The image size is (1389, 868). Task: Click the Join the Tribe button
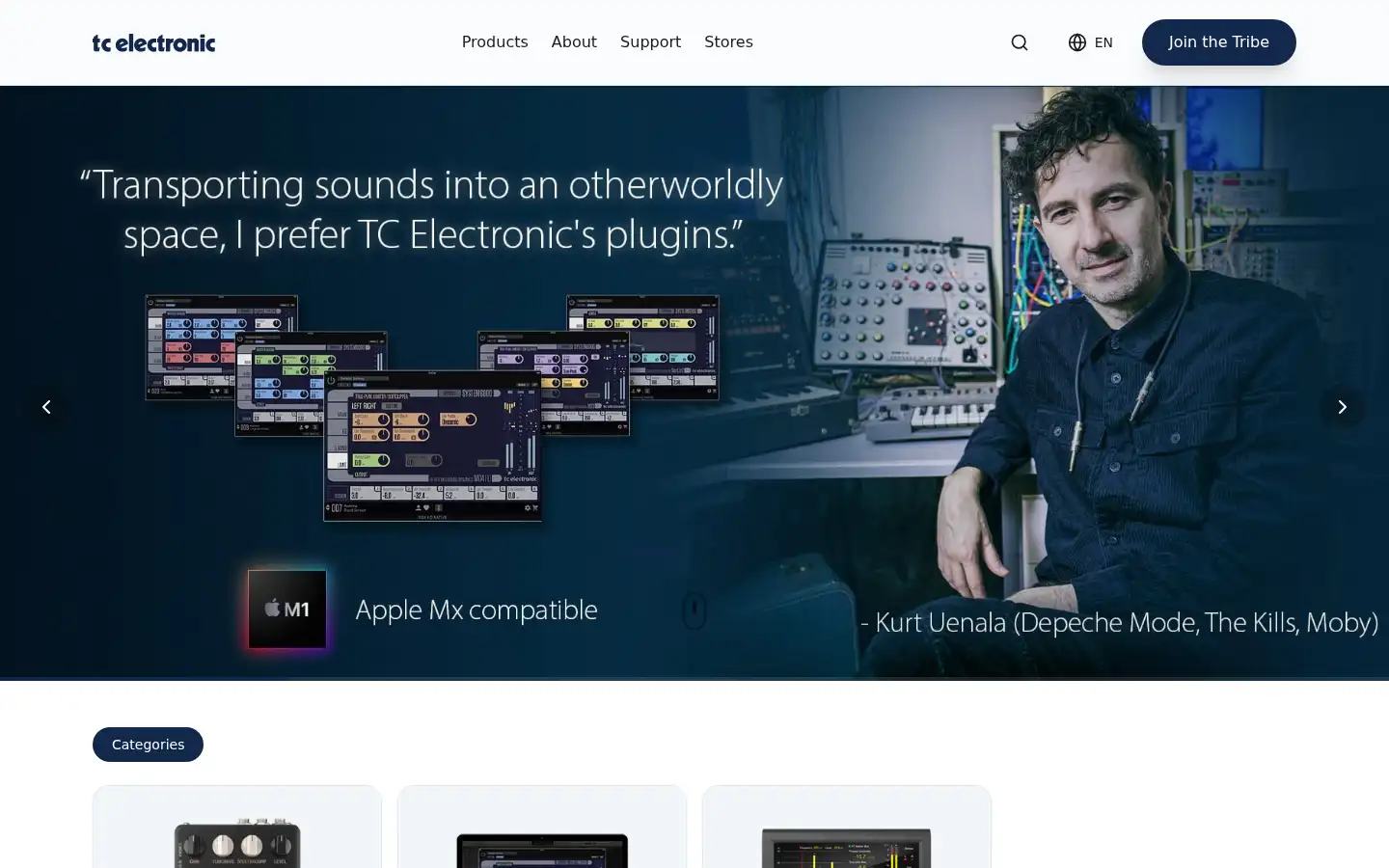coord(1218,42)
